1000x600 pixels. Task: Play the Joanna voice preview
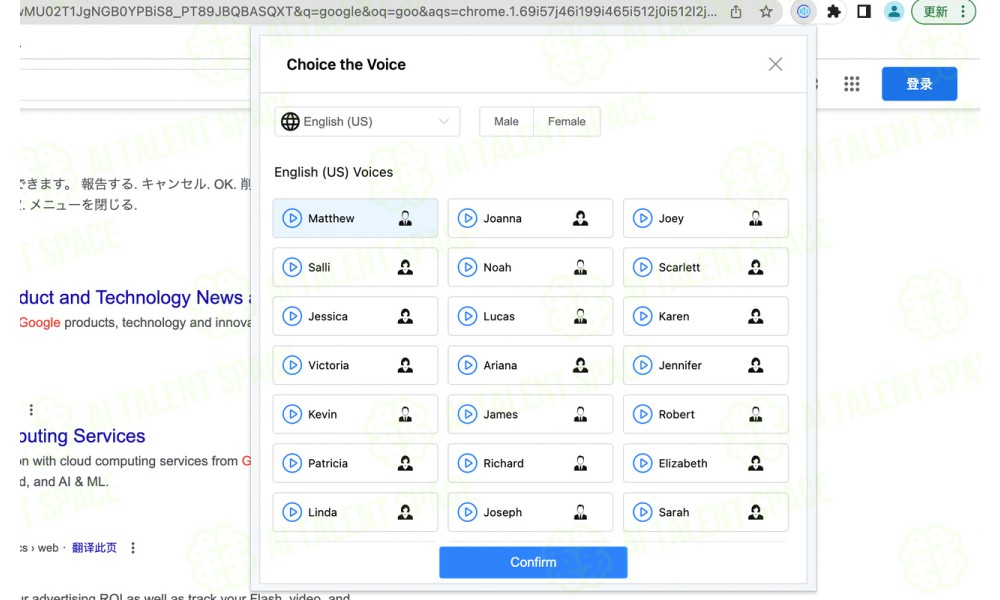click(467, 218)
